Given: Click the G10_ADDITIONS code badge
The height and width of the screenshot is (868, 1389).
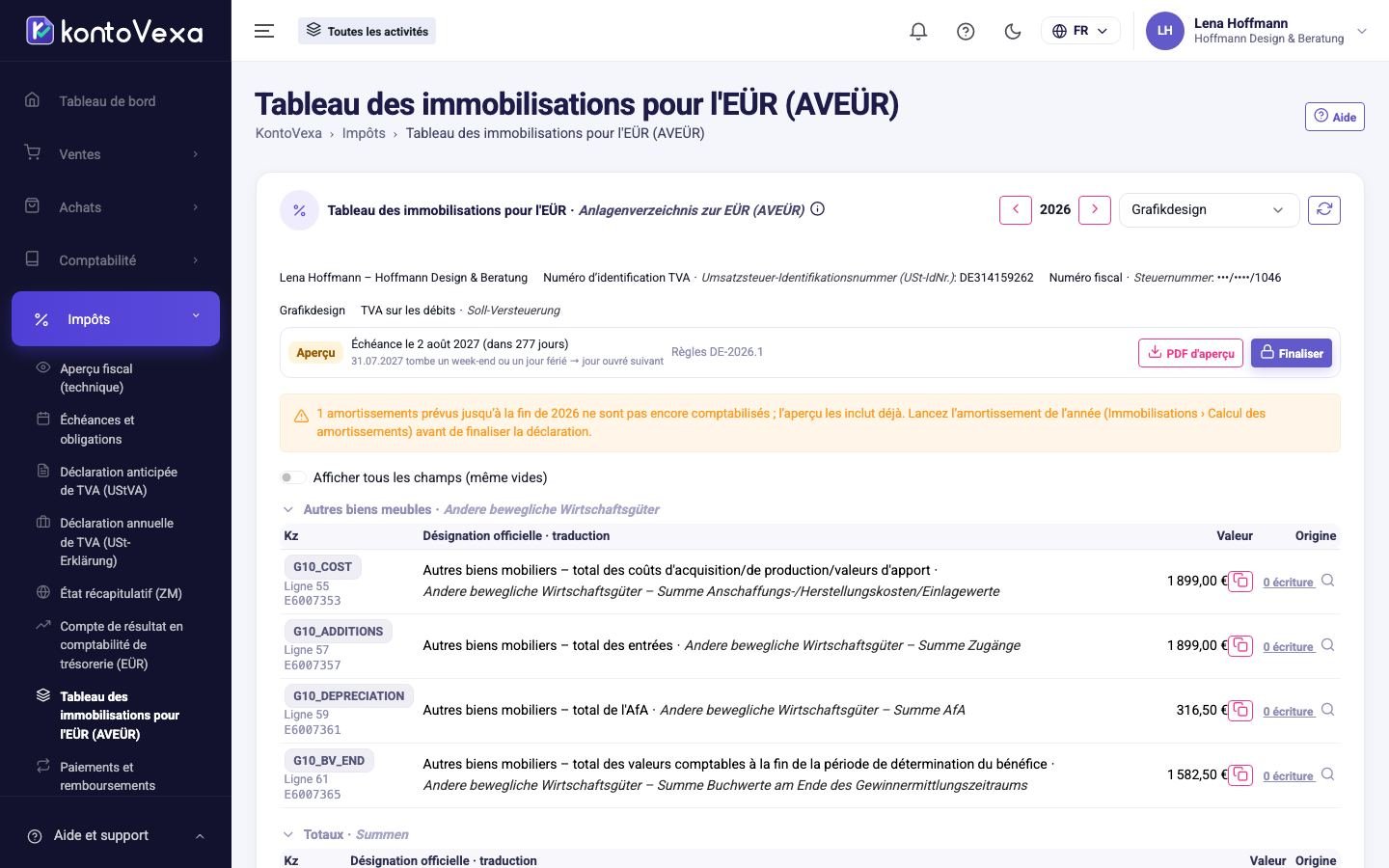Looking at the screenshot, I should point(338,632).
